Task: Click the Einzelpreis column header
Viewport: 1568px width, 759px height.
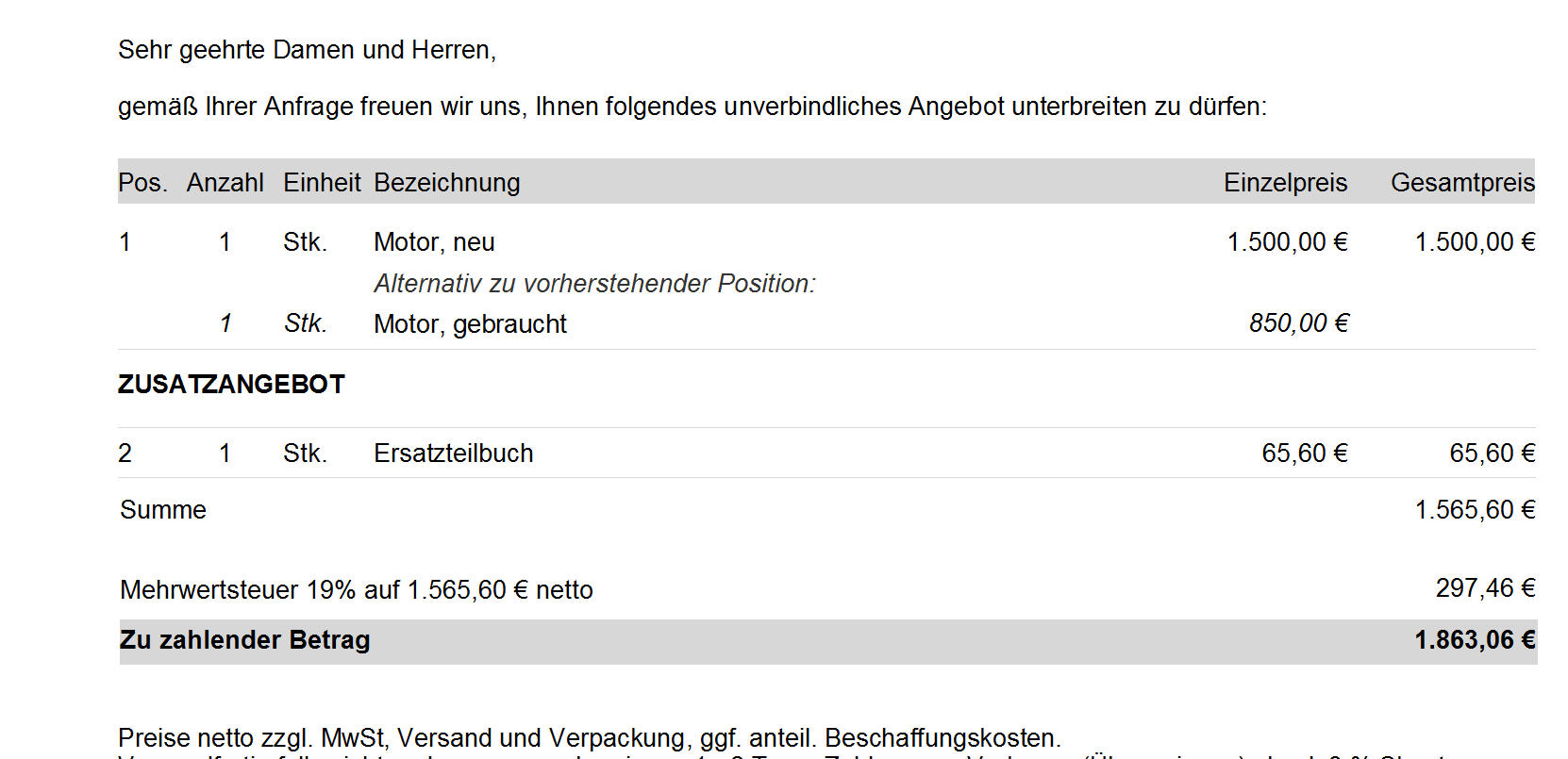Action: point(1285,182)
